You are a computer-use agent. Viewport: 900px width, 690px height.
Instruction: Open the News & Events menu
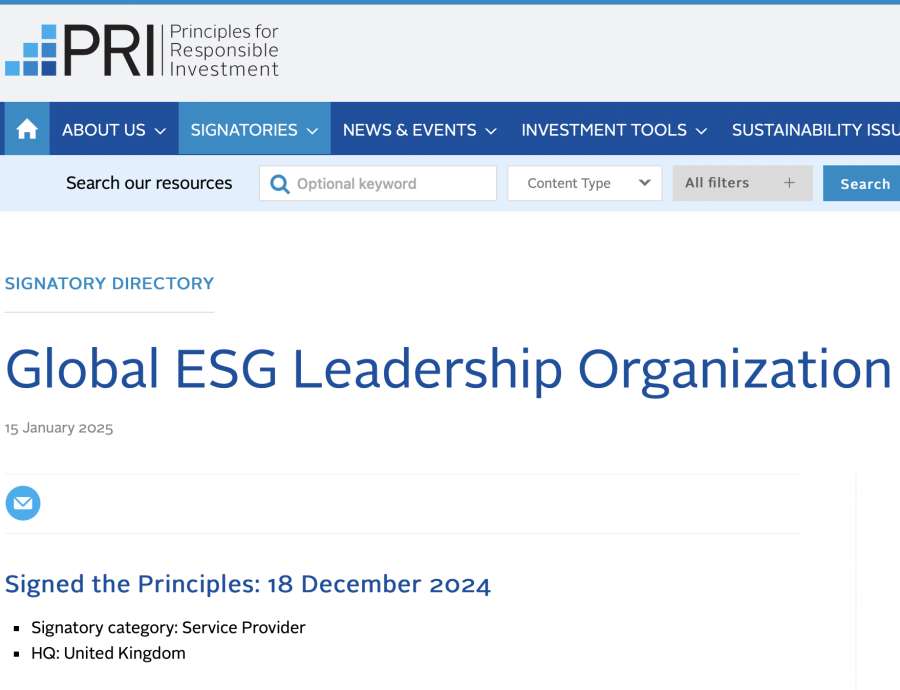coord(410,130)
